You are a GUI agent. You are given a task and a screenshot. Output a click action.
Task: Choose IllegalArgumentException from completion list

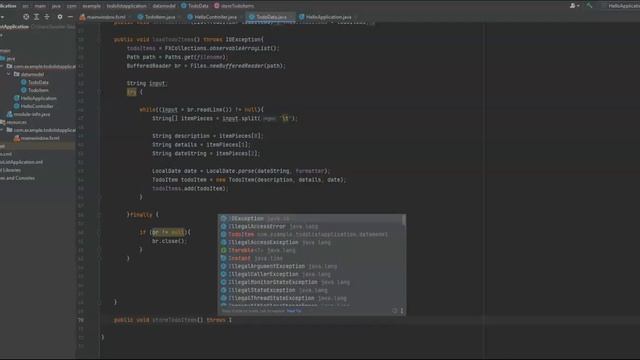(311, 266)
